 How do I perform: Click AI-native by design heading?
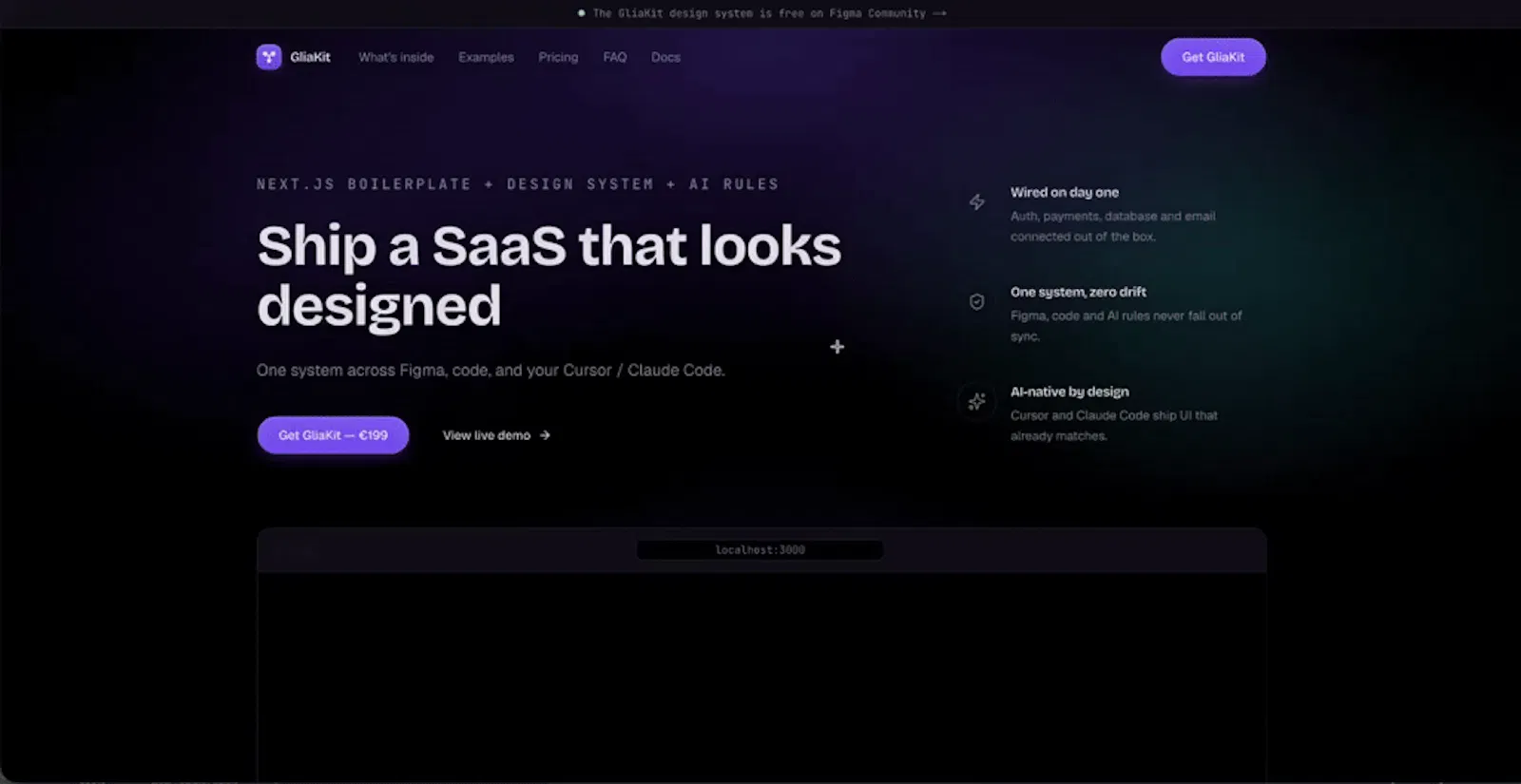tap(1069, 392)
